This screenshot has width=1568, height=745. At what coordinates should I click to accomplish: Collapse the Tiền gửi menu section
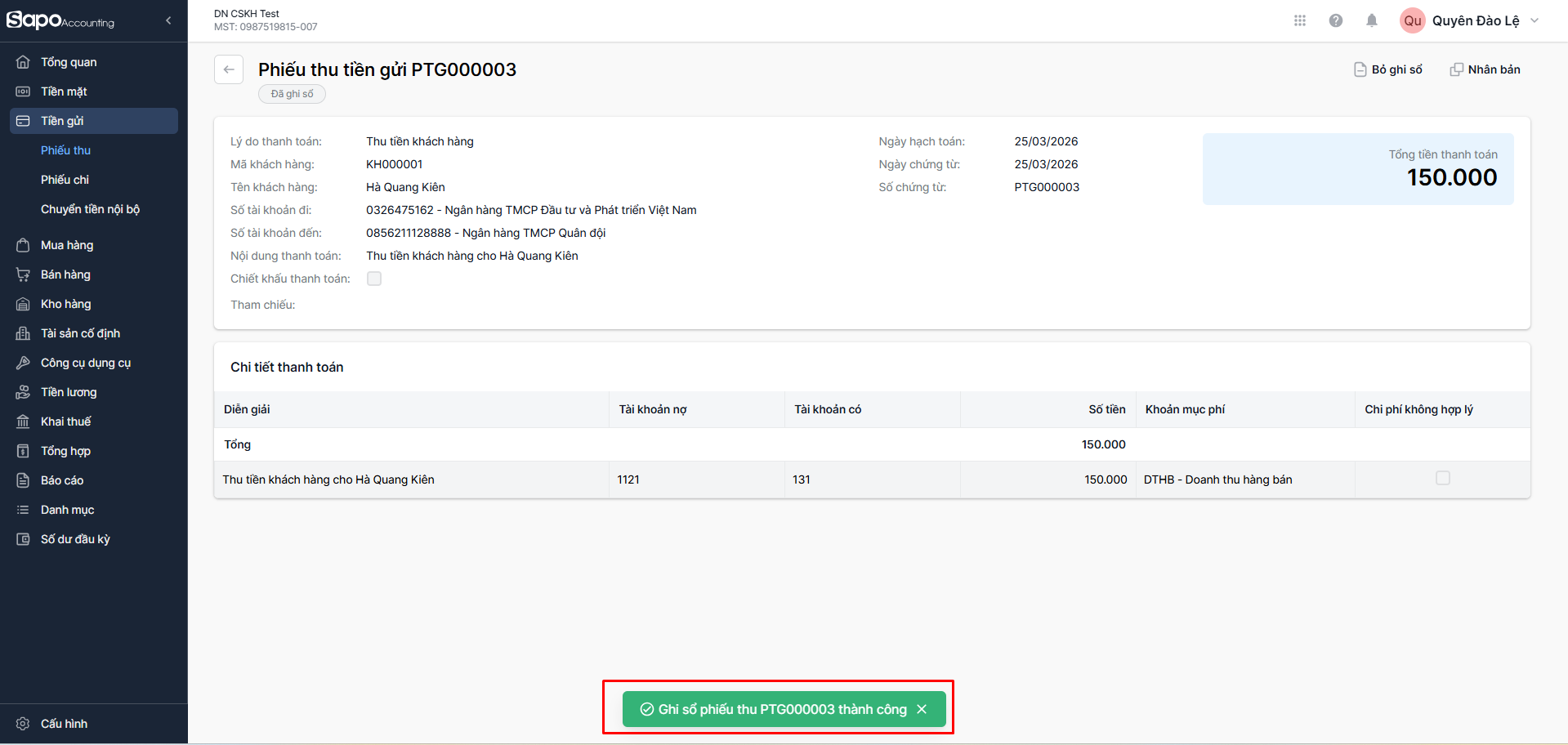click(x=94, y=121)
